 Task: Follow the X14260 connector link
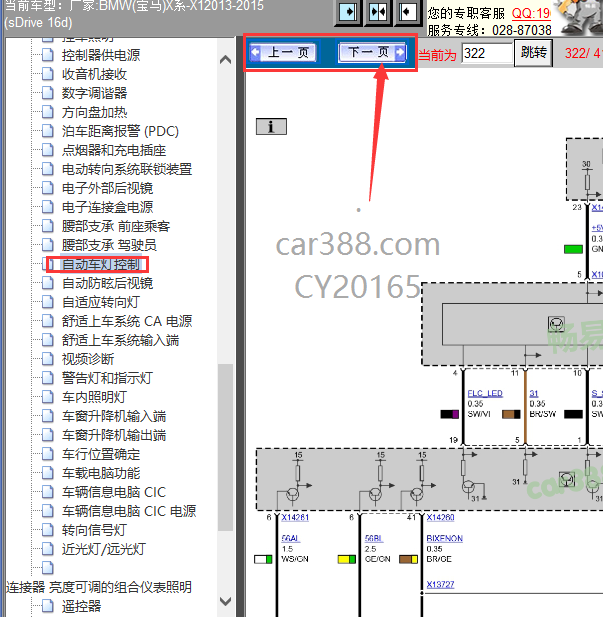pos(440,517)
